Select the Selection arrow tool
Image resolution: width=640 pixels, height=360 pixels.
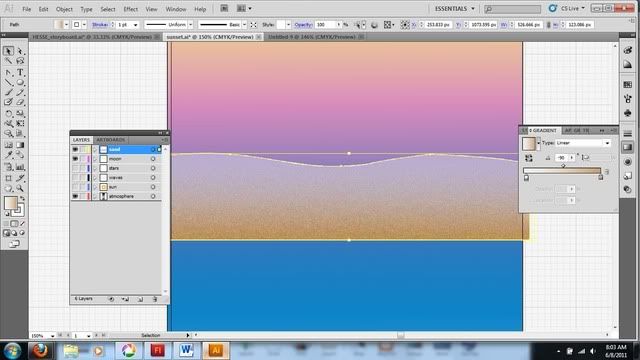8,51
